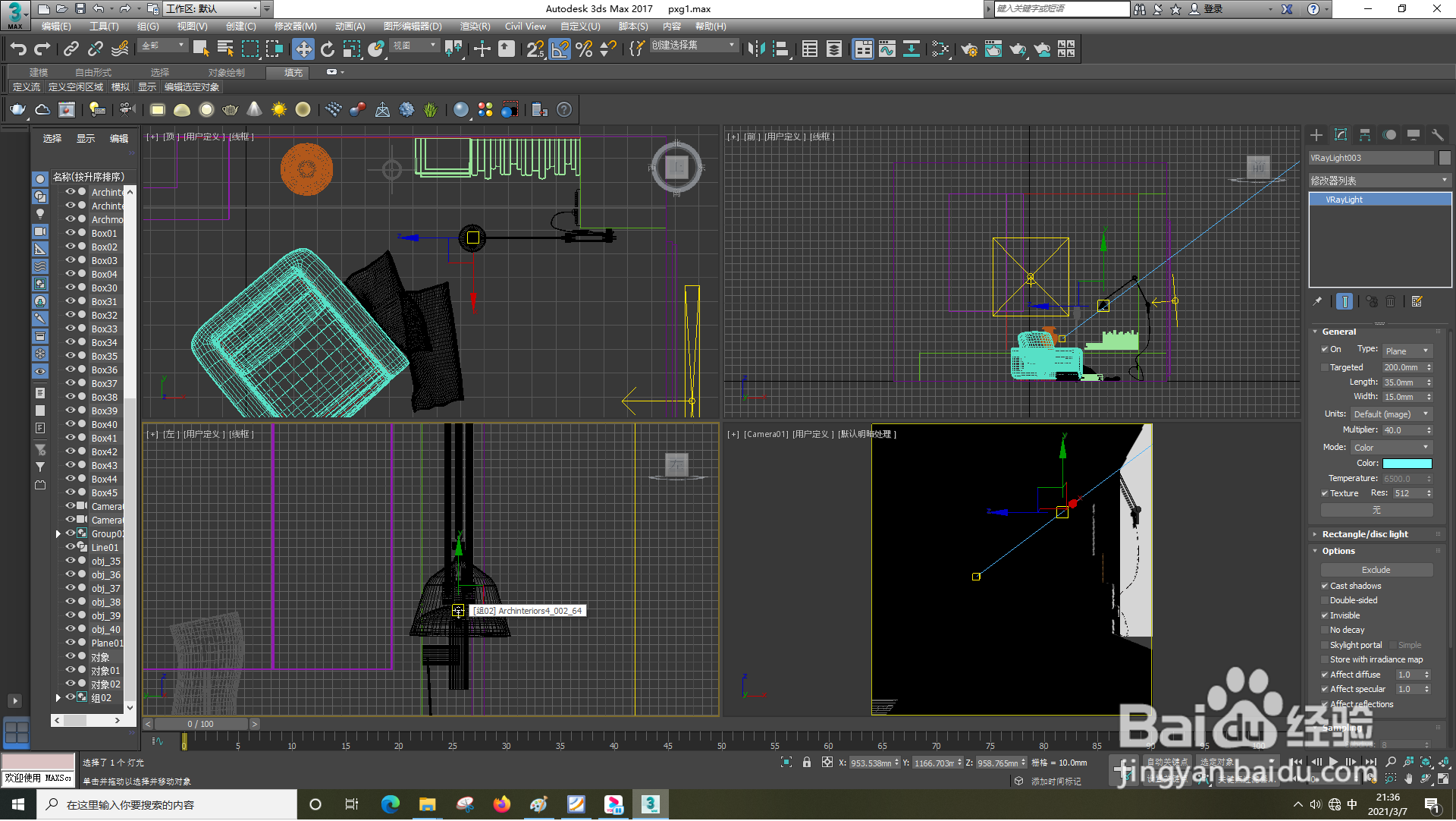The image size is (1456, 821).
Task: Uncheck the Cast shadows checkbox
Action: [x=1325, y=587]
